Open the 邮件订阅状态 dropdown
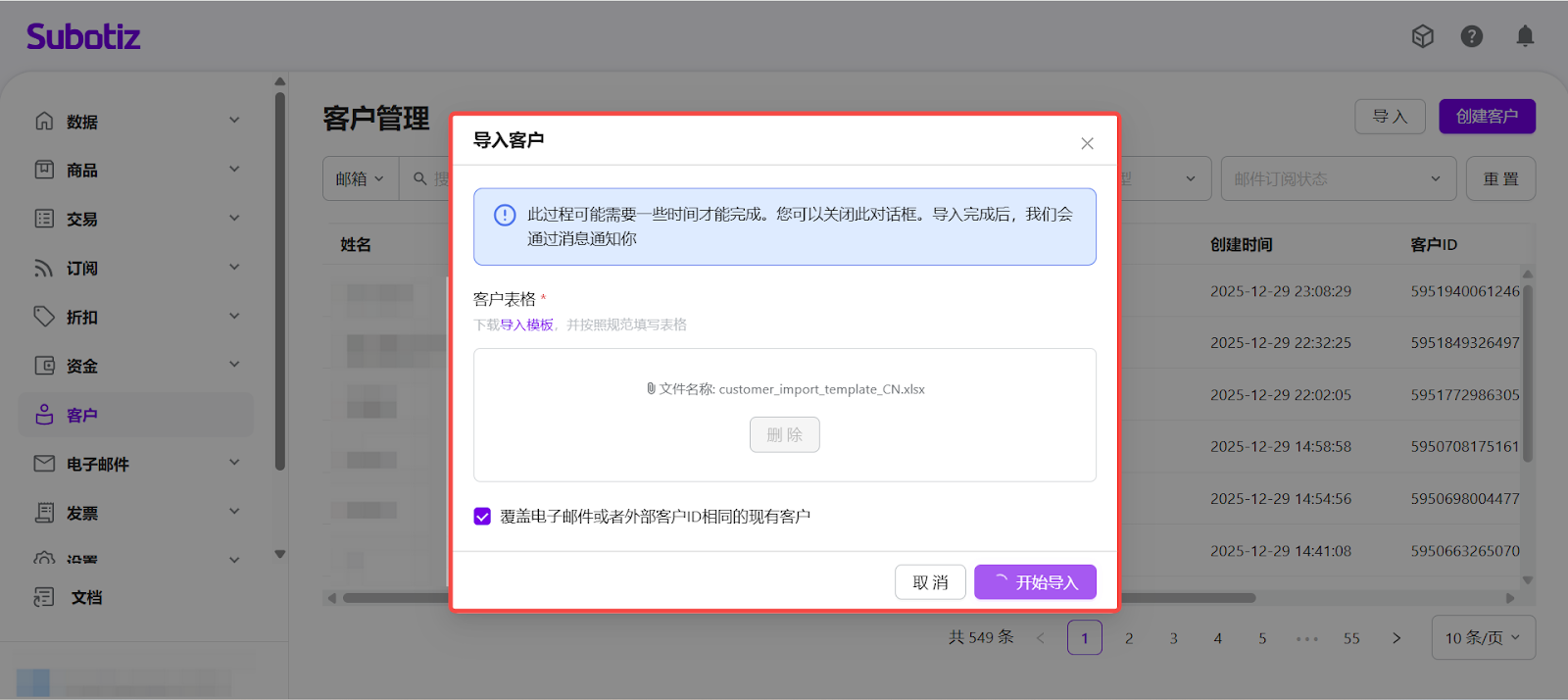This screenshot has height=700, width=1568. pos(1337,178)
